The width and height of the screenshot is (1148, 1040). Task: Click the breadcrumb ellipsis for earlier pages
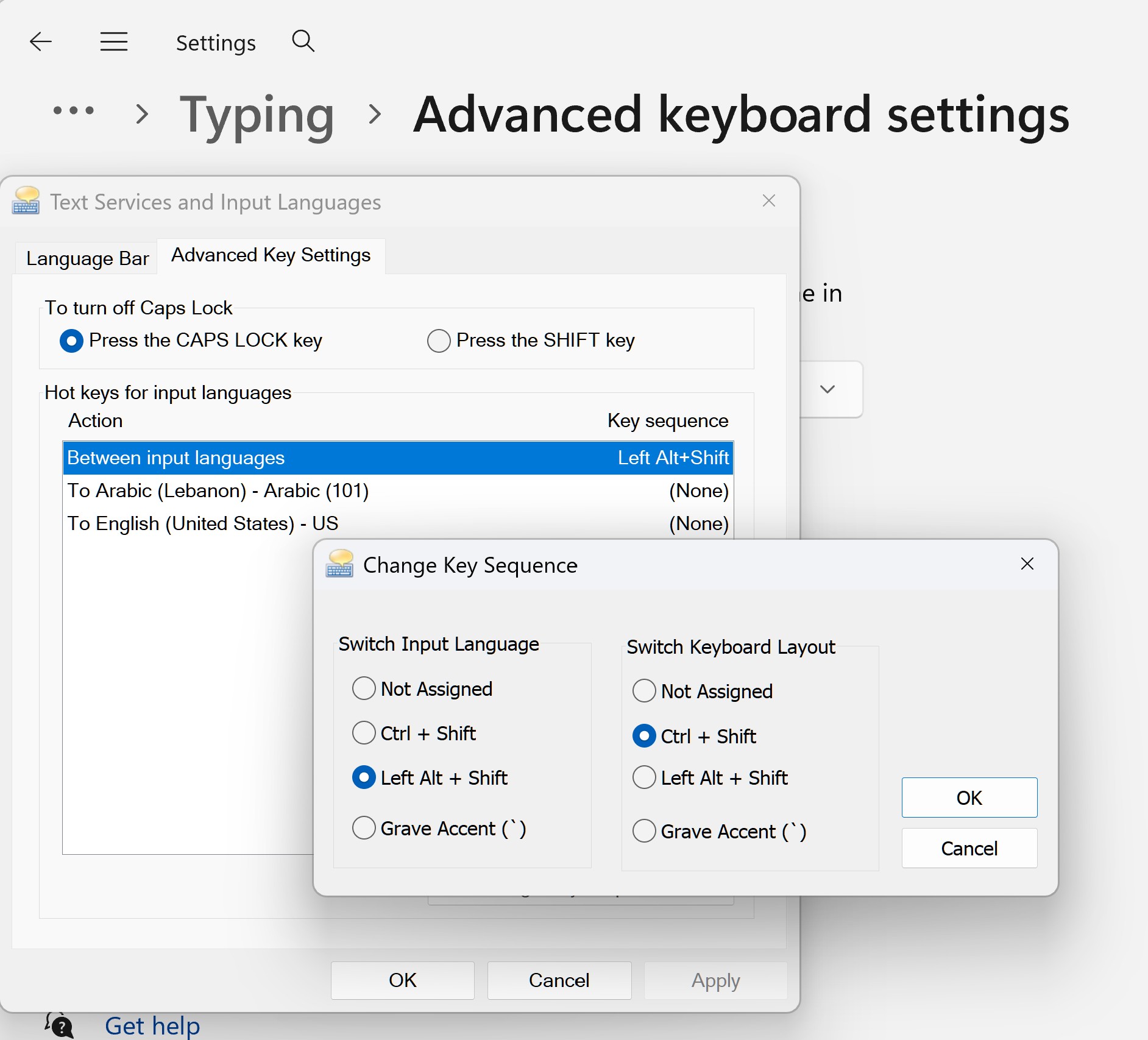(x=74, y=111)
